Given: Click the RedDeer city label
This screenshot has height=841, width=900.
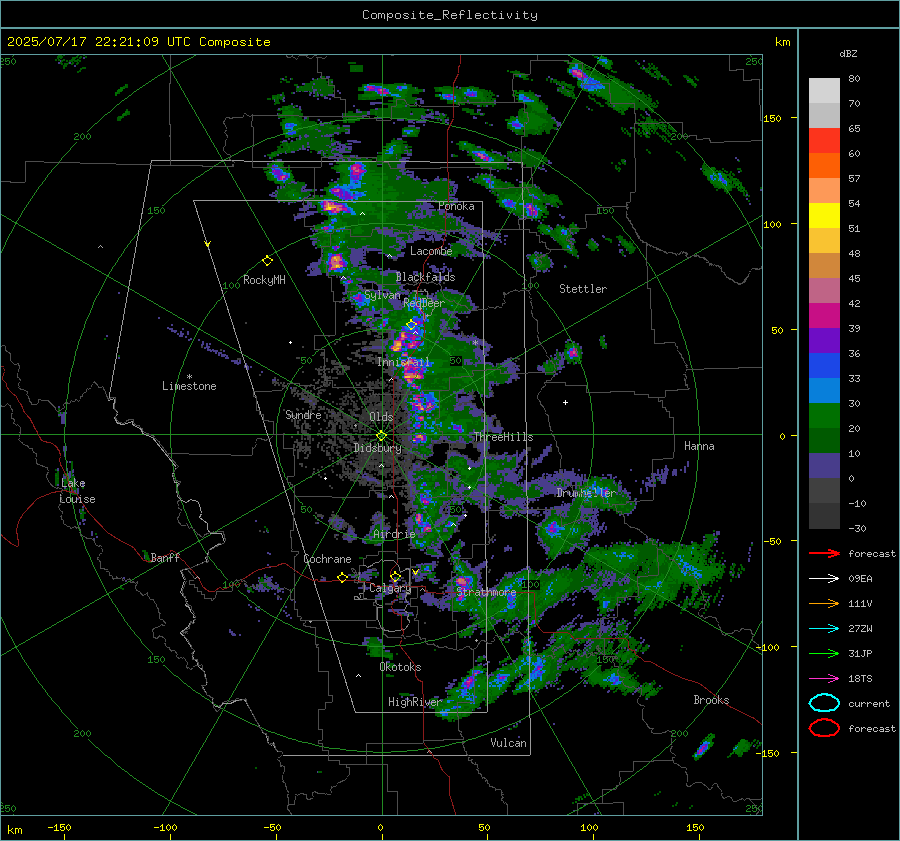Looking at the screenshot, I should click(x=424, y=303).
